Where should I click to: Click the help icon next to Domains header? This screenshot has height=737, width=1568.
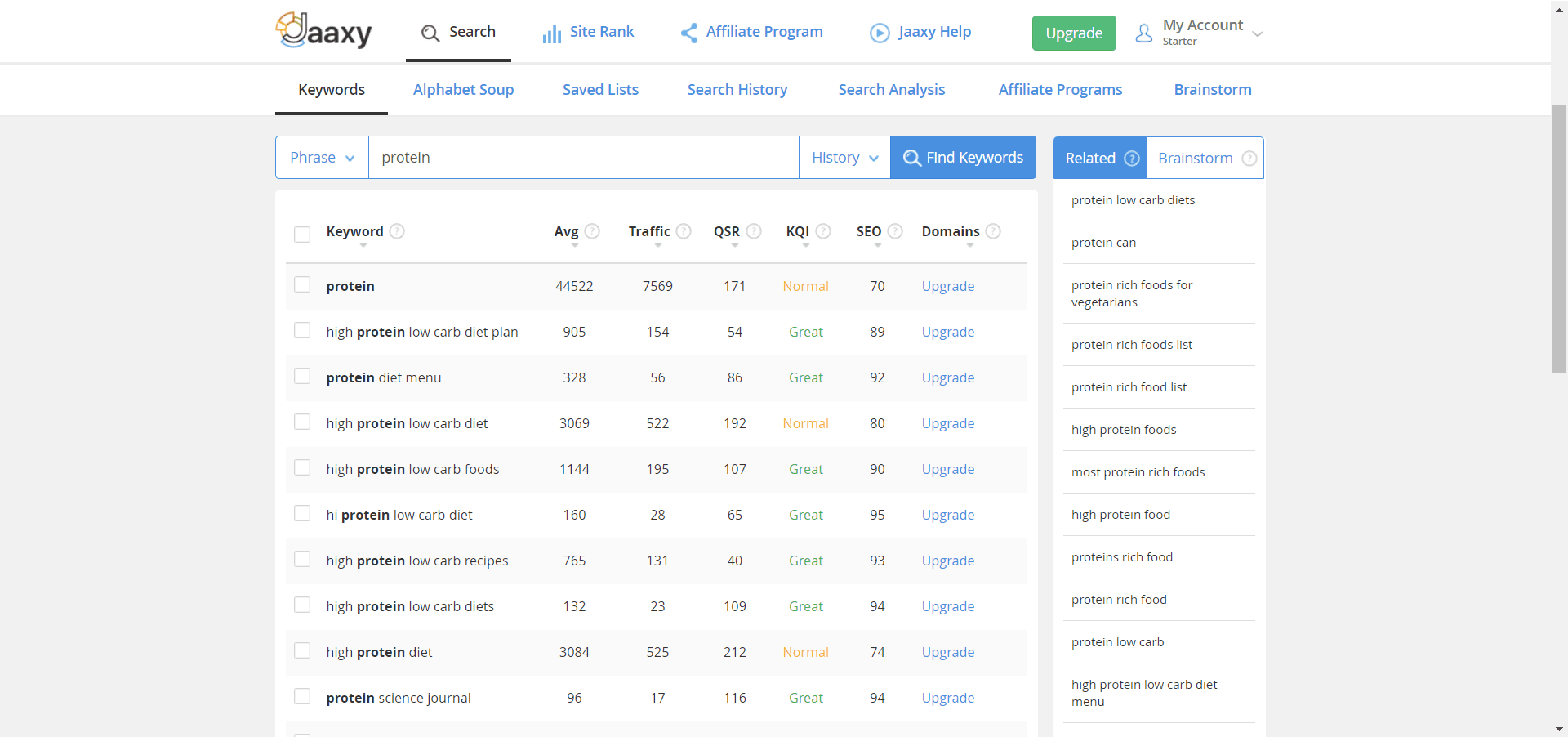[993, 231]
